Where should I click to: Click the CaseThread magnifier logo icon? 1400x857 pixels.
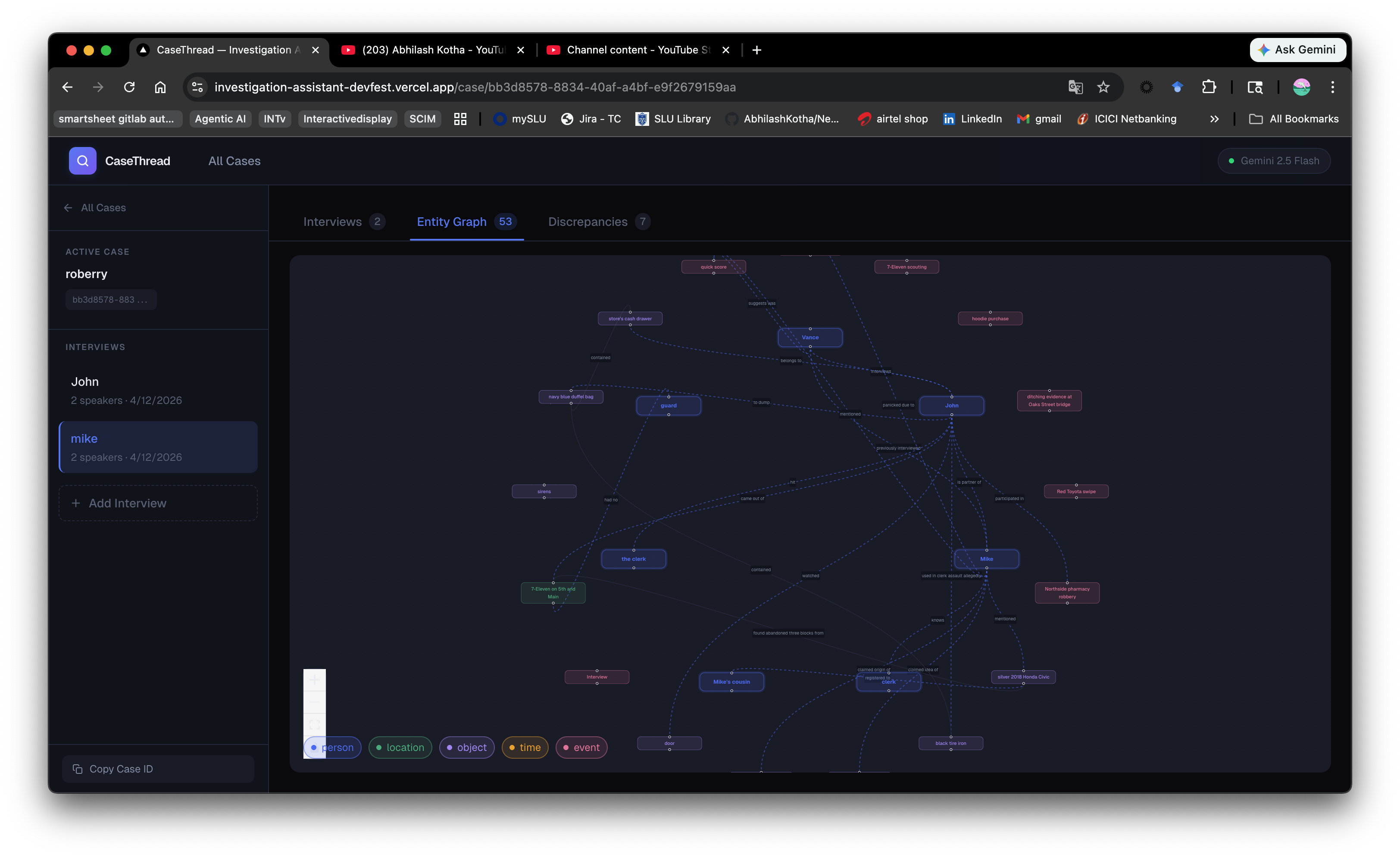tap(82, 161)
